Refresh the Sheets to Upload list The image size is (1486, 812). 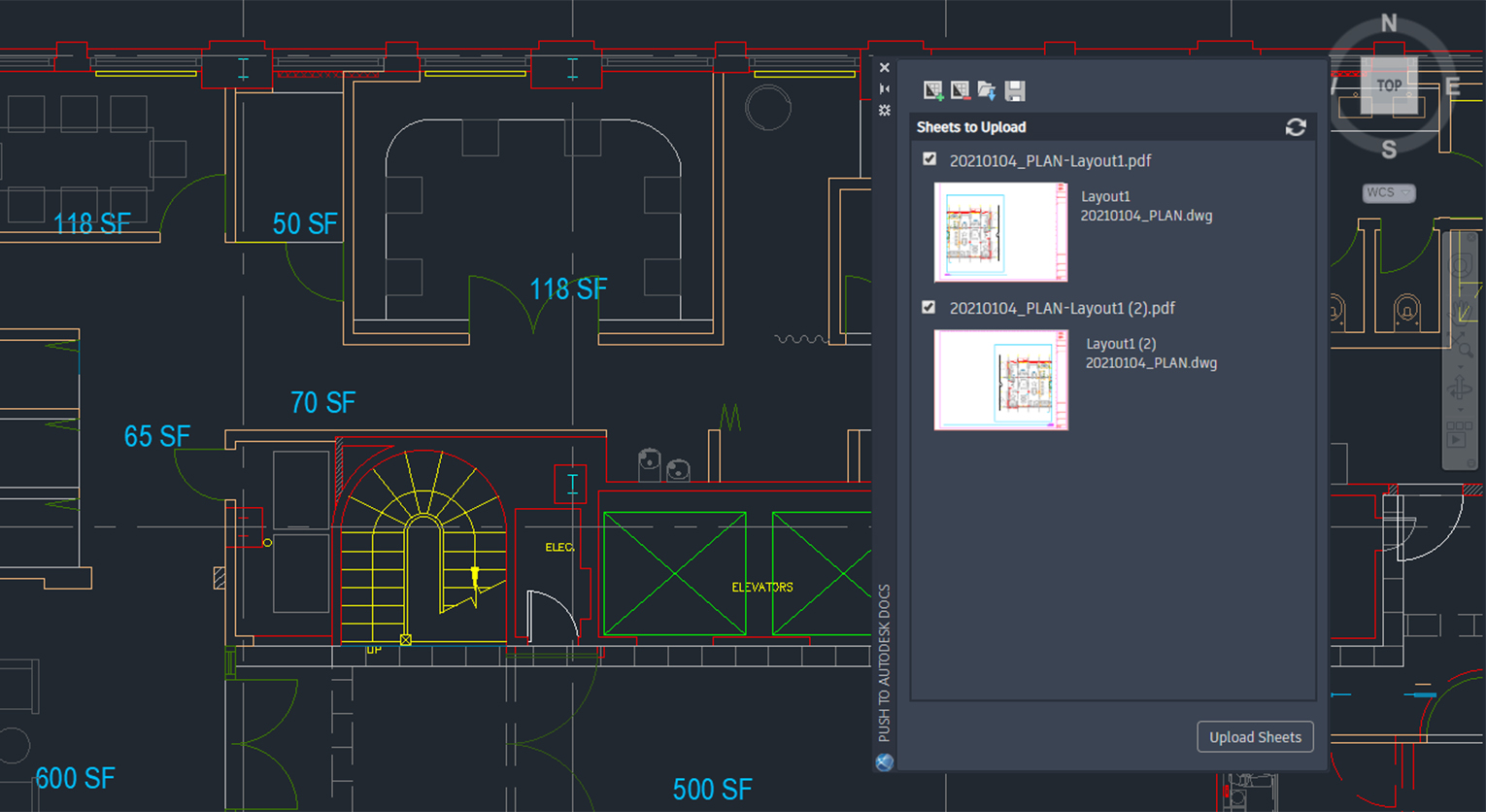[1296, 127]
